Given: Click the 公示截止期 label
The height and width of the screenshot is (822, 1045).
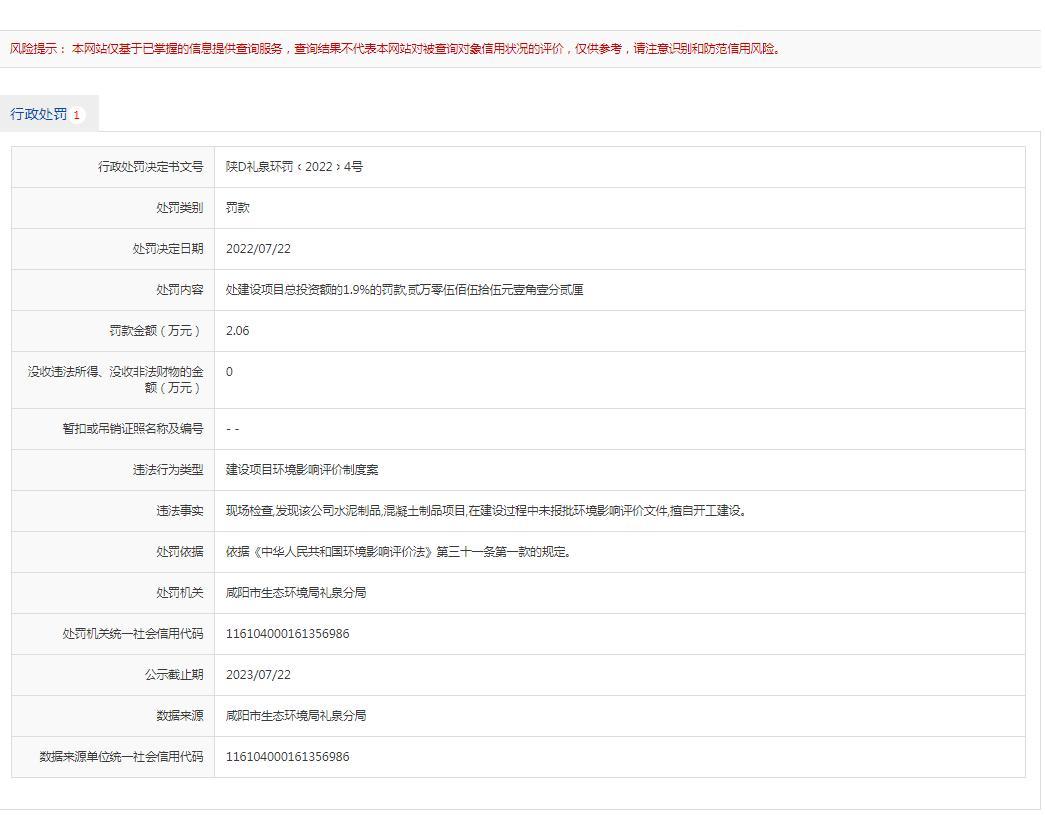Looking at the screenshot, I should pyautogui.click(x=174, y=675).
